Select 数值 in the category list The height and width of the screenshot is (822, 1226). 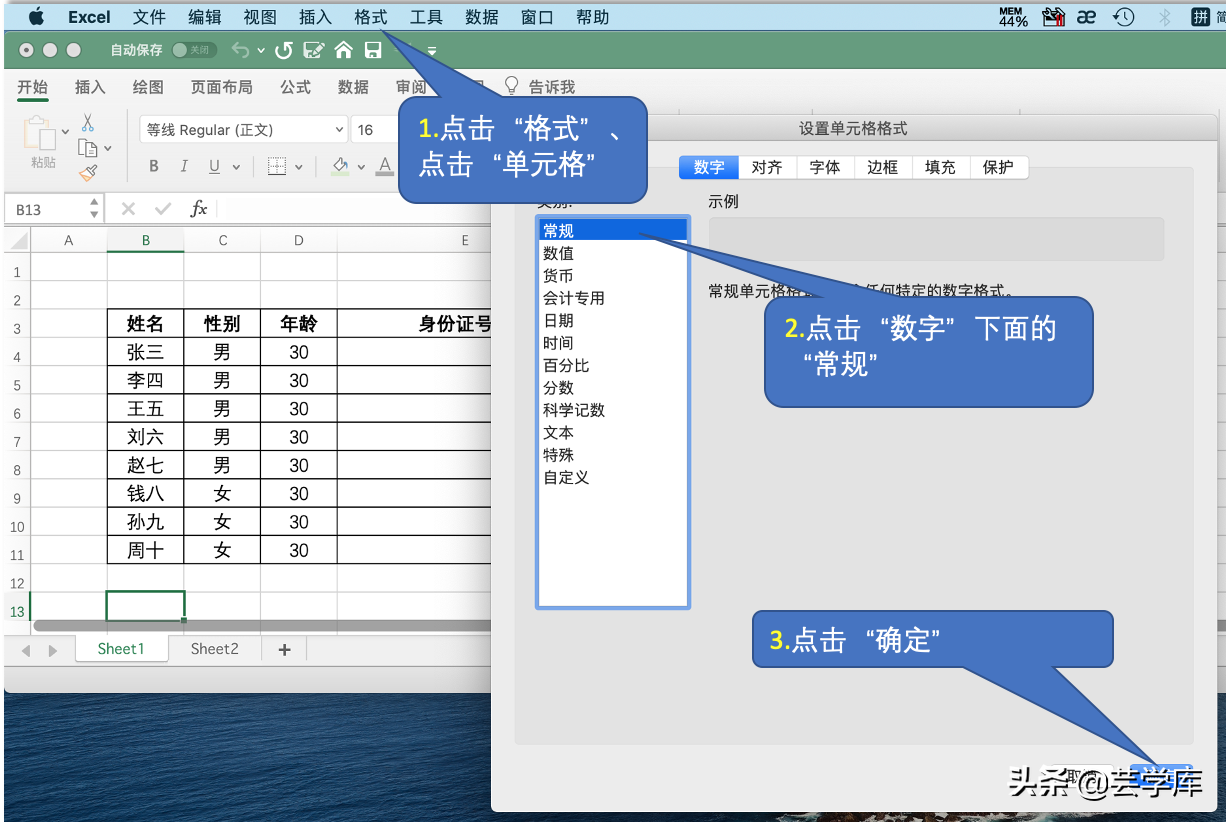(x=613, y=254)
